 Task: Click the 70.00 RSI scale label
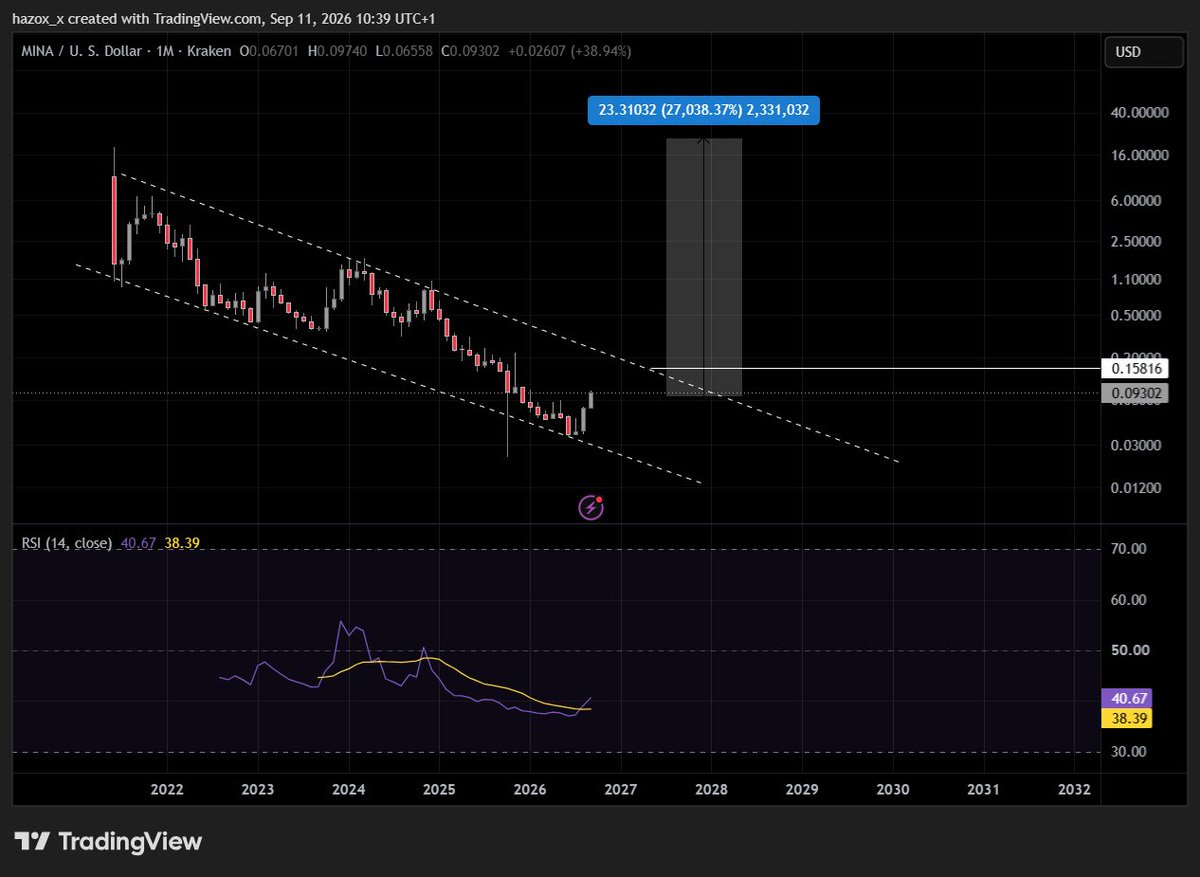pos(1130,549)
